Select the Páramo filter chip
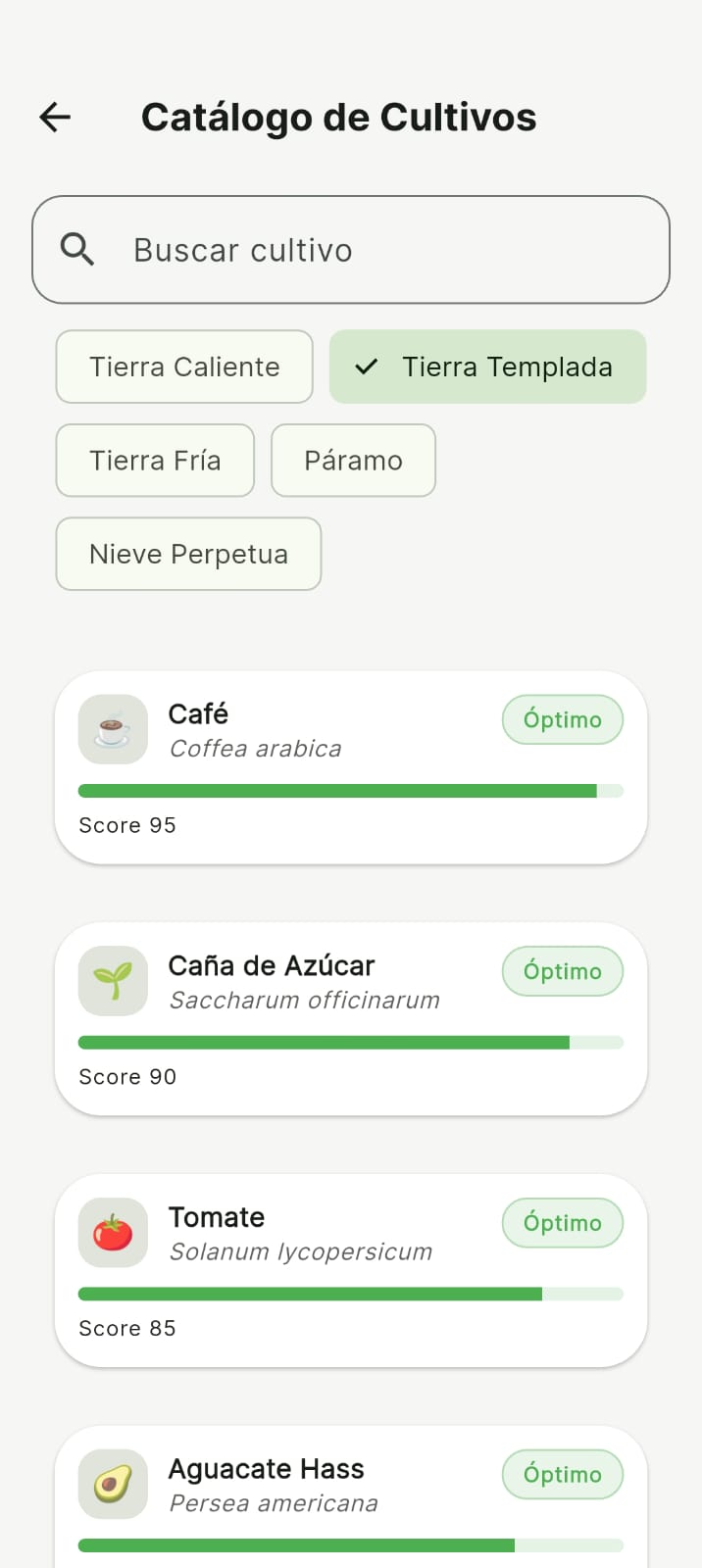 (353, 461)
